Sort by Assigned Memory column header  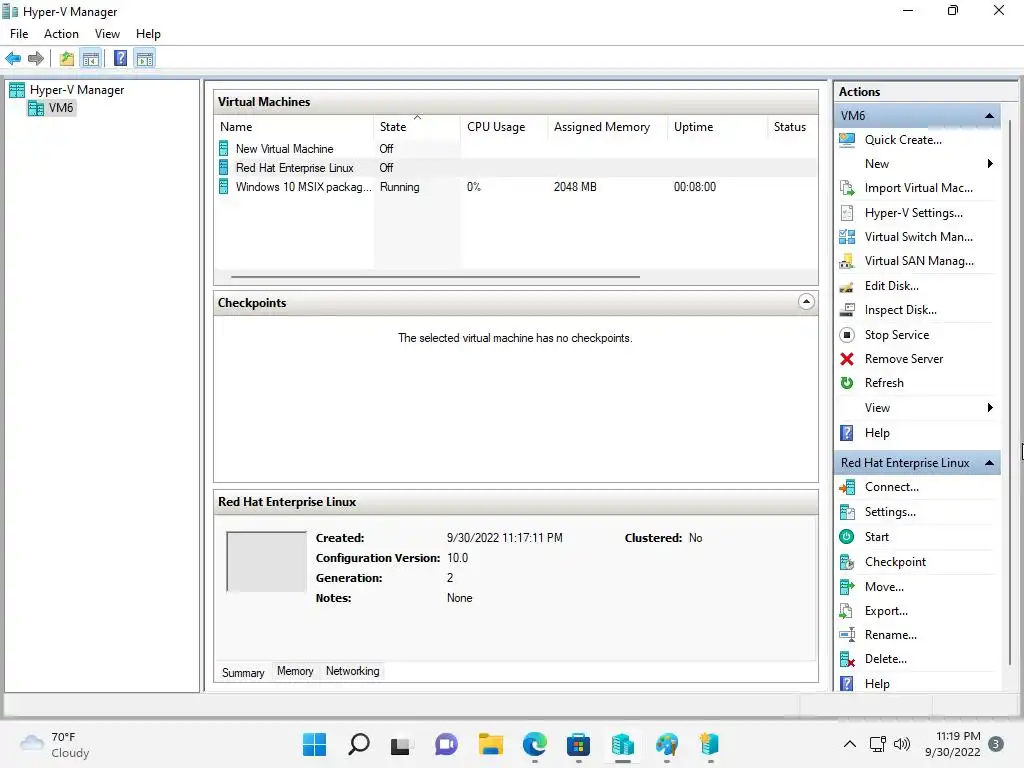click(607, 127)
